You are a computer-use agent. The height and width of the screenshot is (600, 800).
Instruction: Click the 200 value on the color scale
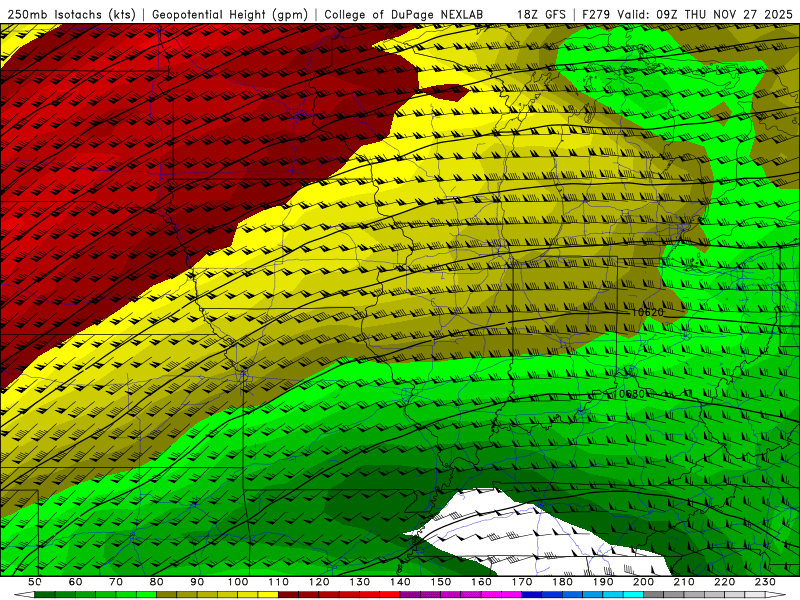coord(643,582)
